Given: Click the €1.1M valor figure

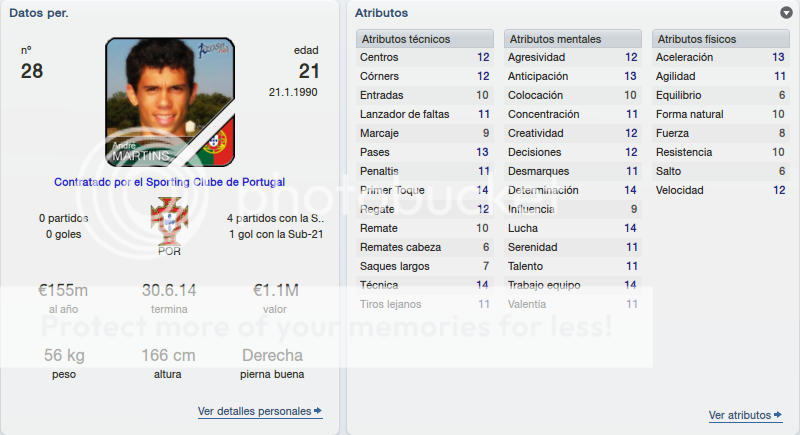Looking at the screenshot, I should tap(276, 290).
